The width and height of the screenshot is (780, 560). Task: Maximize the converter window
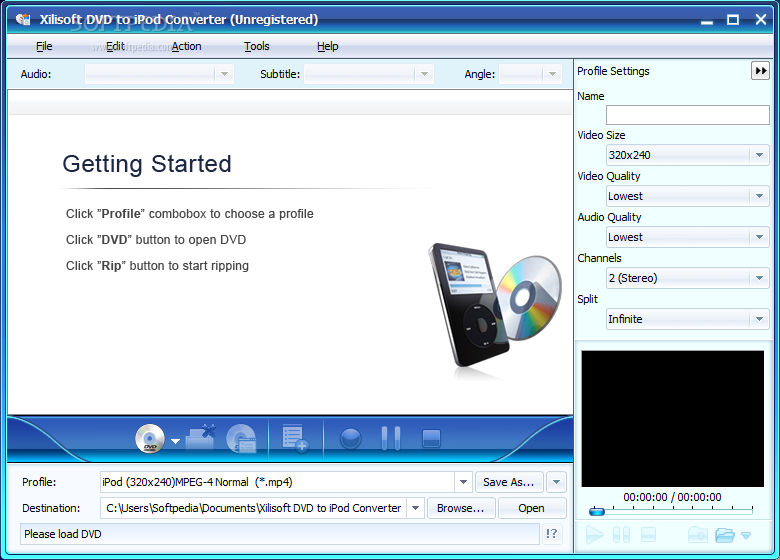(x=733, y=20)
